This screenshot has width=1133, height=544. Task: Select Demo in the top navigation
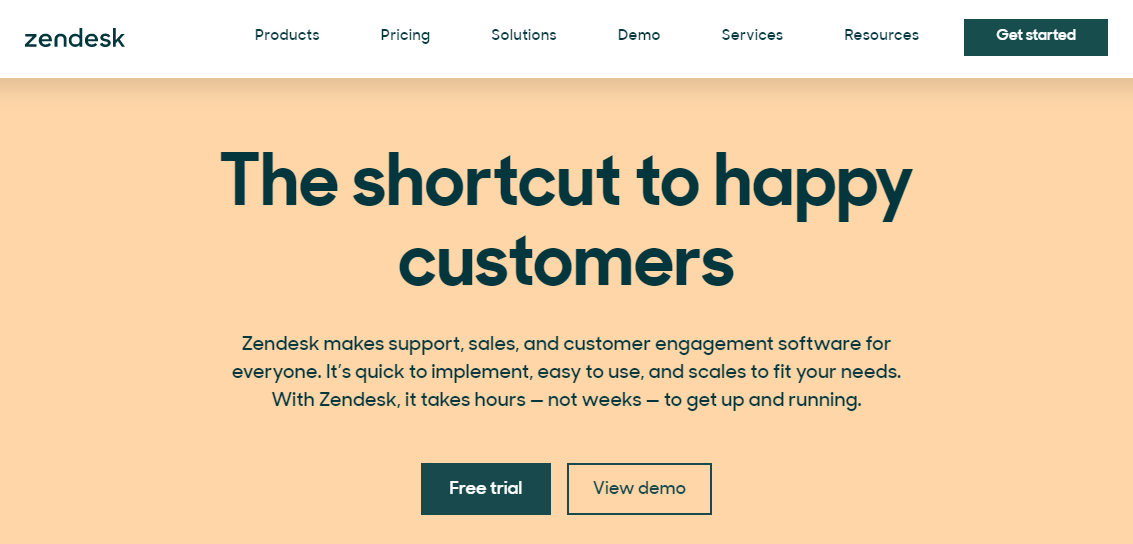click(x=639, y=35)
